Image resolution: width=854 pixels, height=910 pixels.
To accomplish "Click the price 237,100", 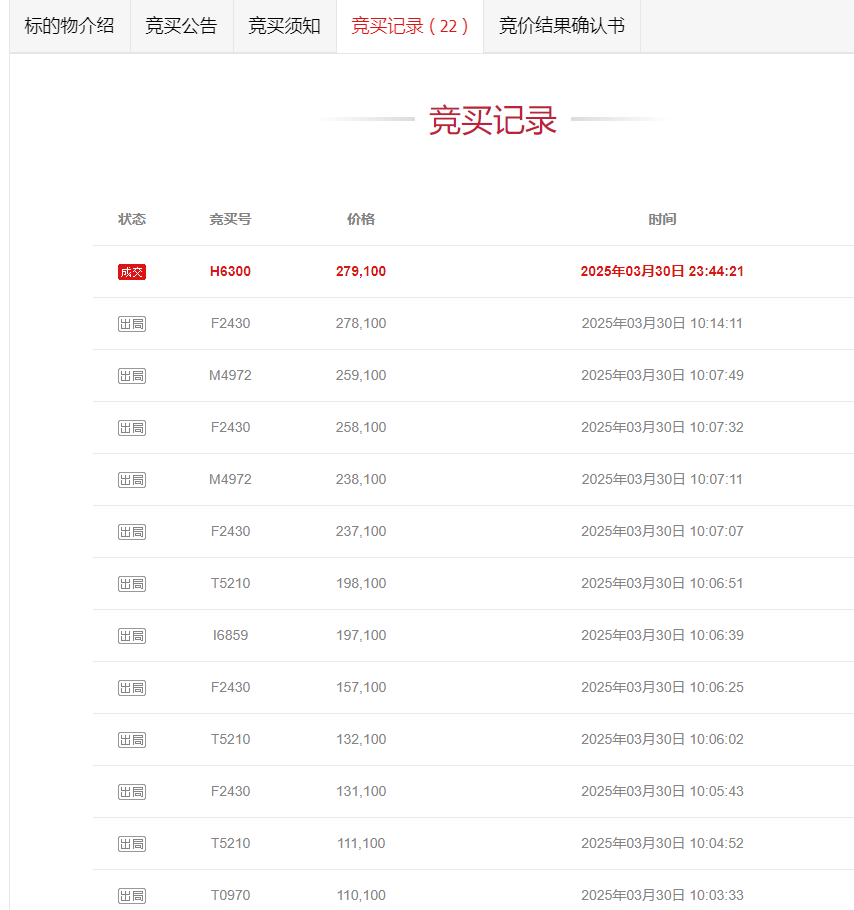I will tap(361, 531).
